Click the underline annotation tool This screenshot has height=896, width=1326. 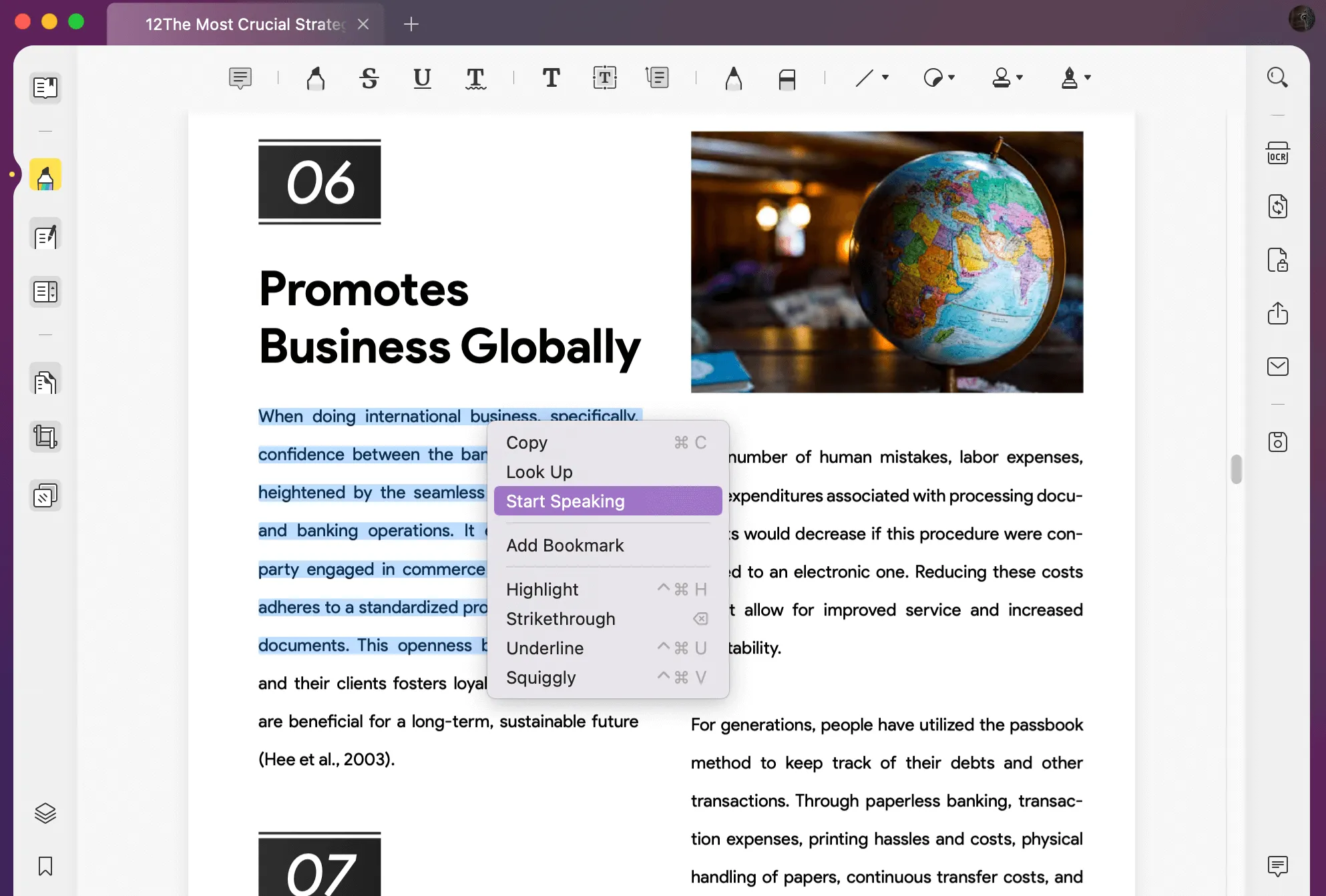[x=421, y=78]
